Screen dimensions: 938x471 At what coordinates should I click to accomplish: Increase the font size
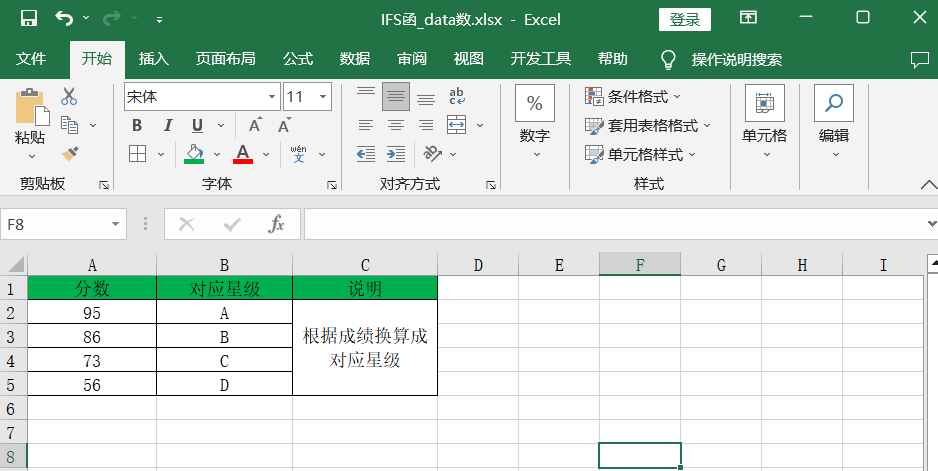point(255,125)
